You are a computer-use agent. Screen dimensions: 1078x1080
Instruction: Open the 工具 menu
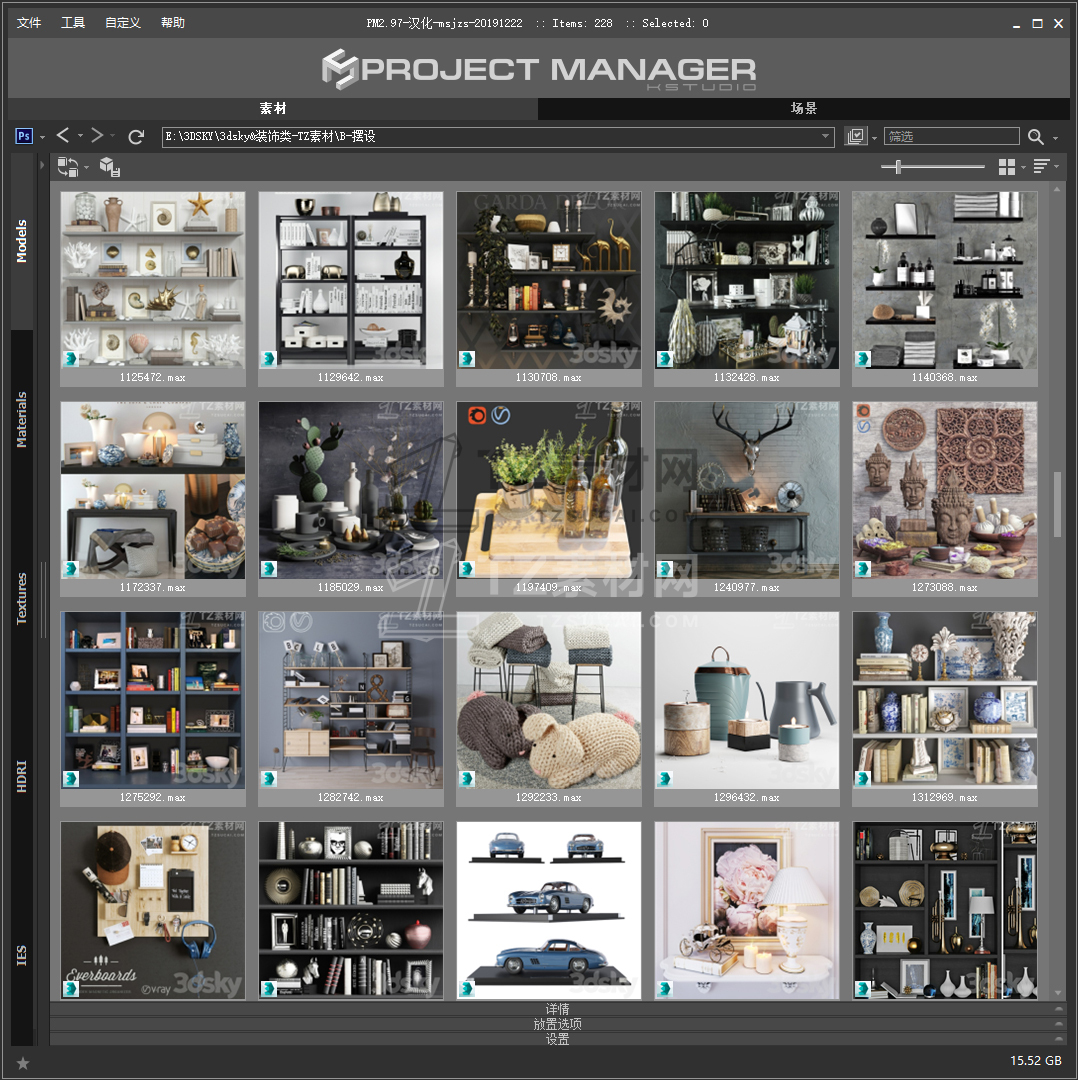[x=73, y=23]
